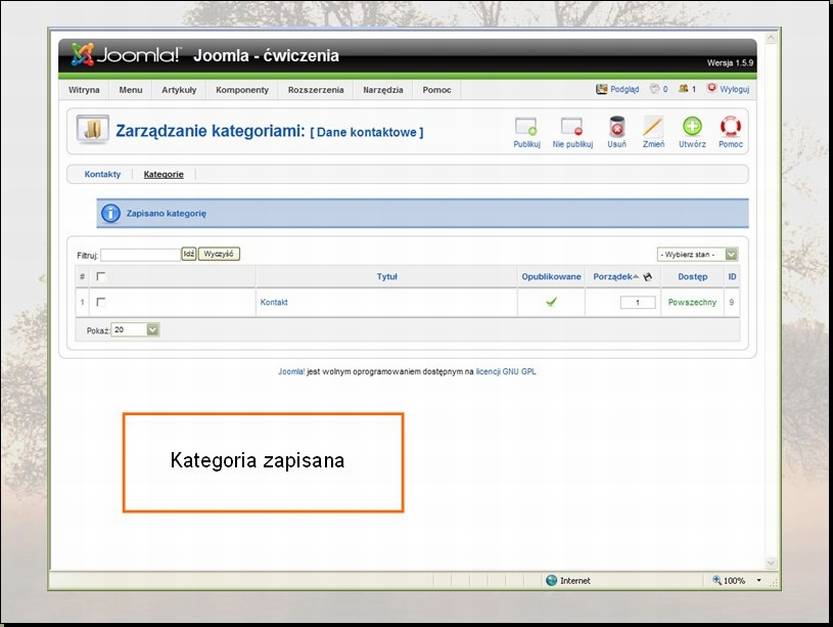Image resolution: width=833 pixels, height=627 pixels.
Task: Click the Publikuj toolbar icon
Action: tap(526, 127)
